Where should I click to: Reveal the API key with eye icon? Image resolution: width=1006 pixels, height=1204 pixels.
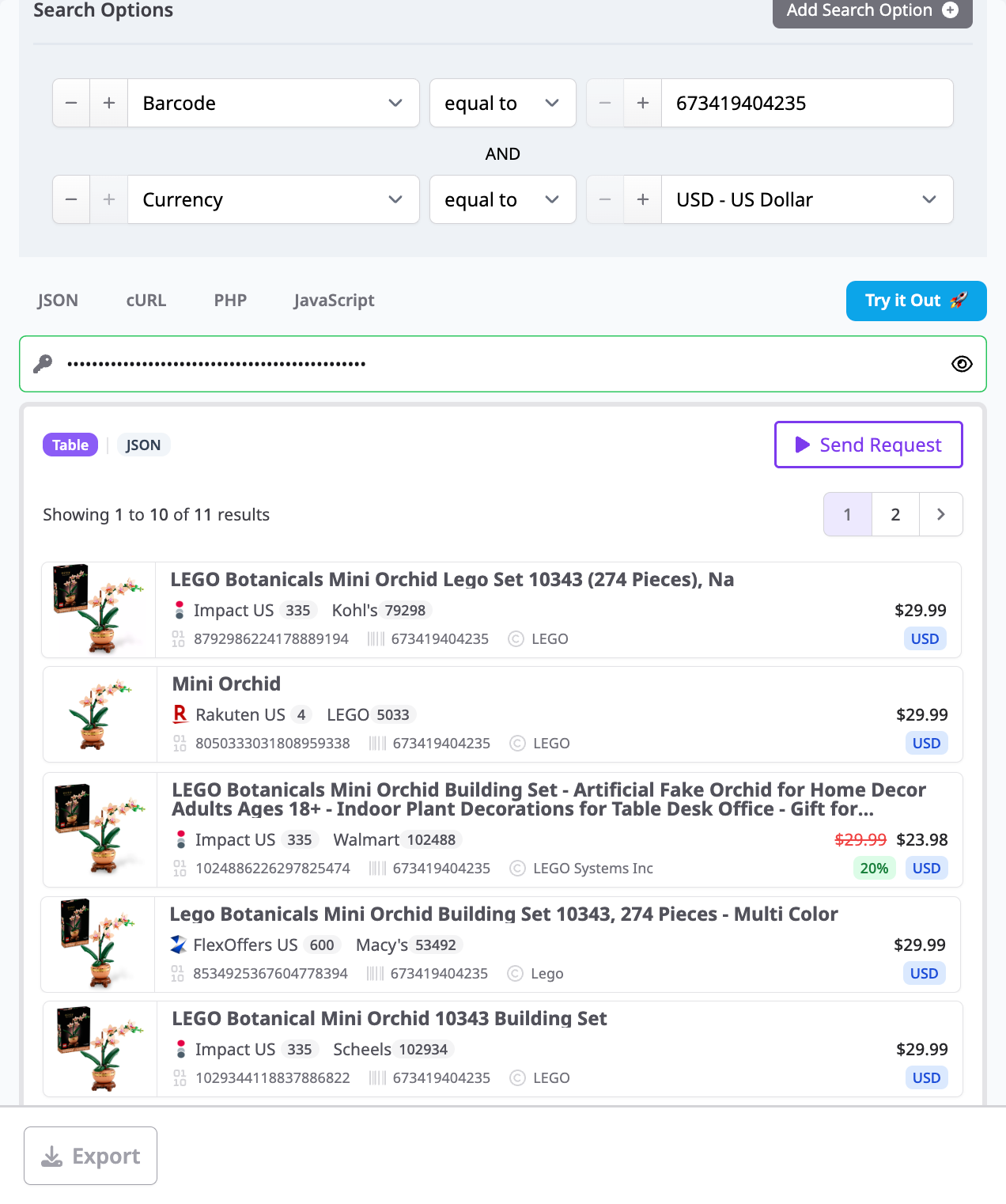click(962, 364)
